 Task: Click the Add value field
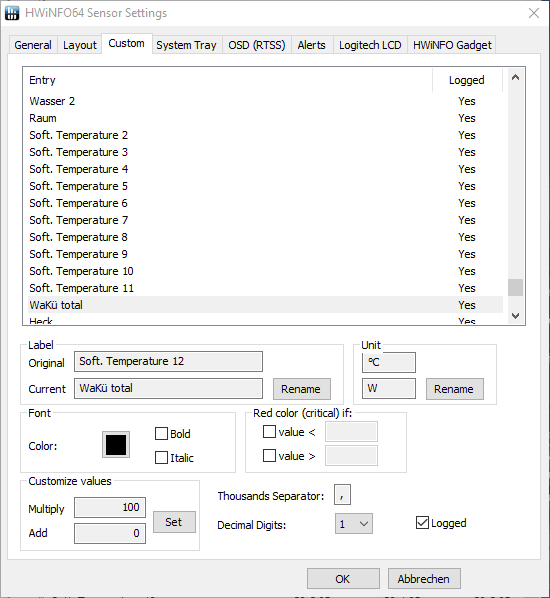tap(110, 533)
